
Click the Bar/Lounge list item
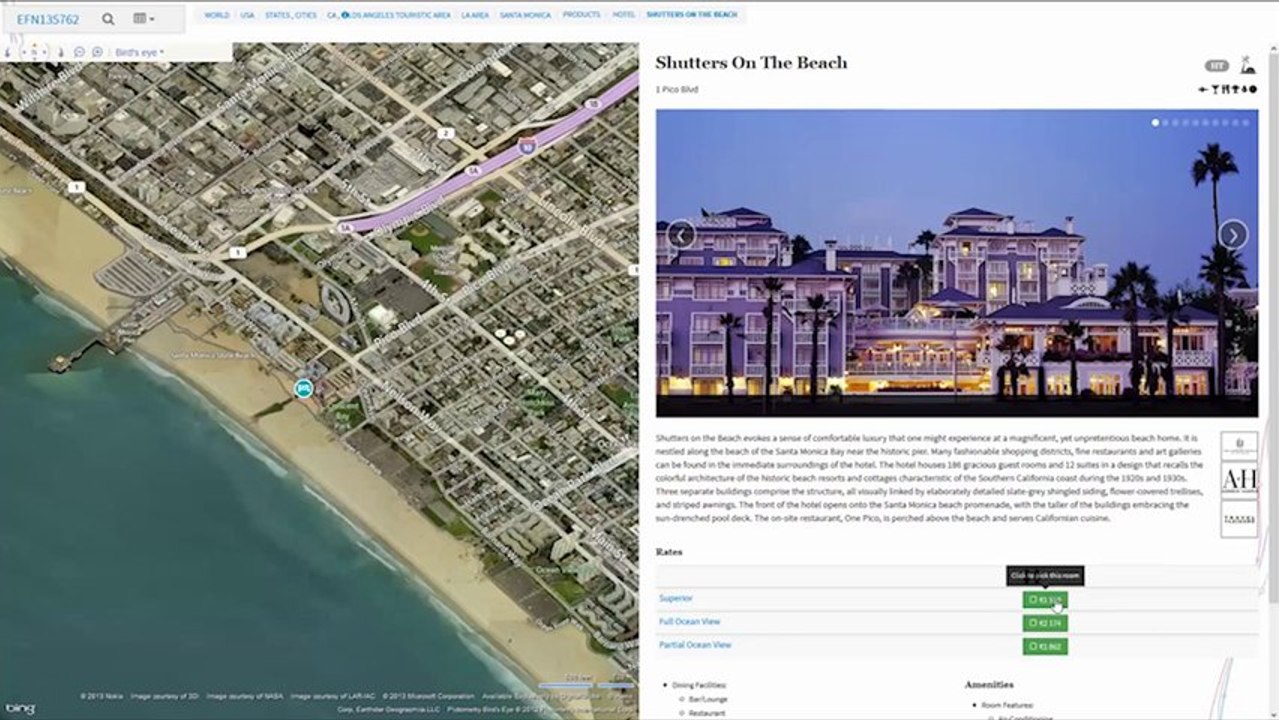pyautogui.click(x=707, y=700)
